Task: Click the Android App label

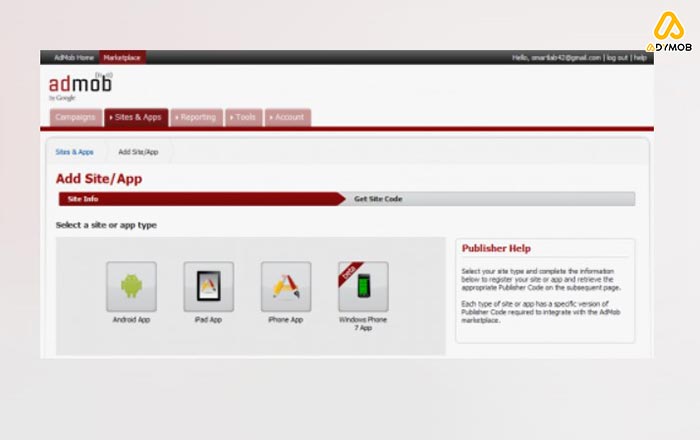Action: (131, 320)
